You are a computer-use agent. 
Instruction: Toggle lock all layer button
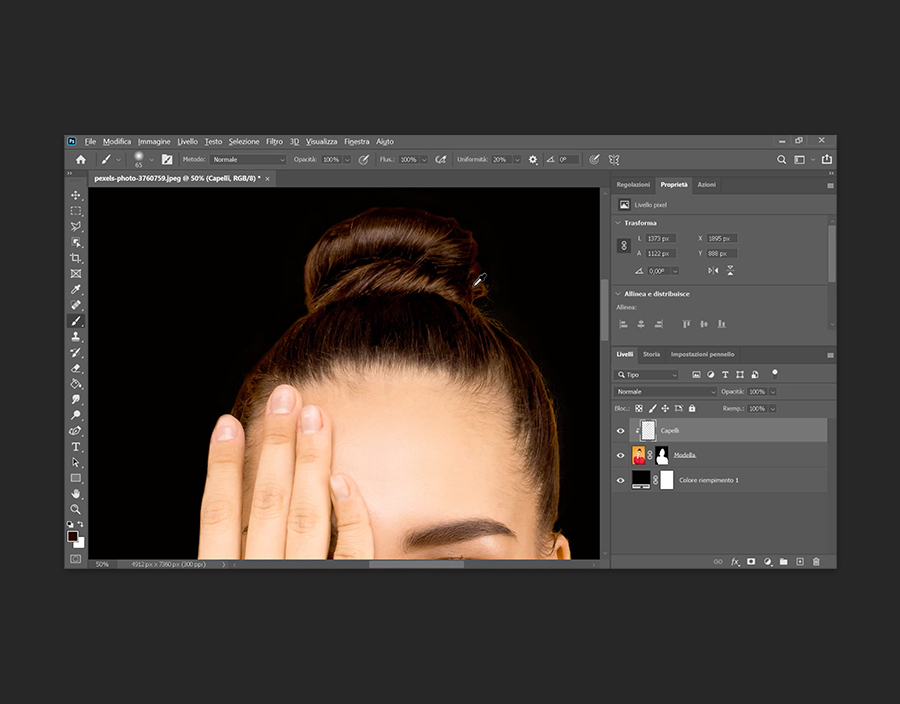[692, 409]
